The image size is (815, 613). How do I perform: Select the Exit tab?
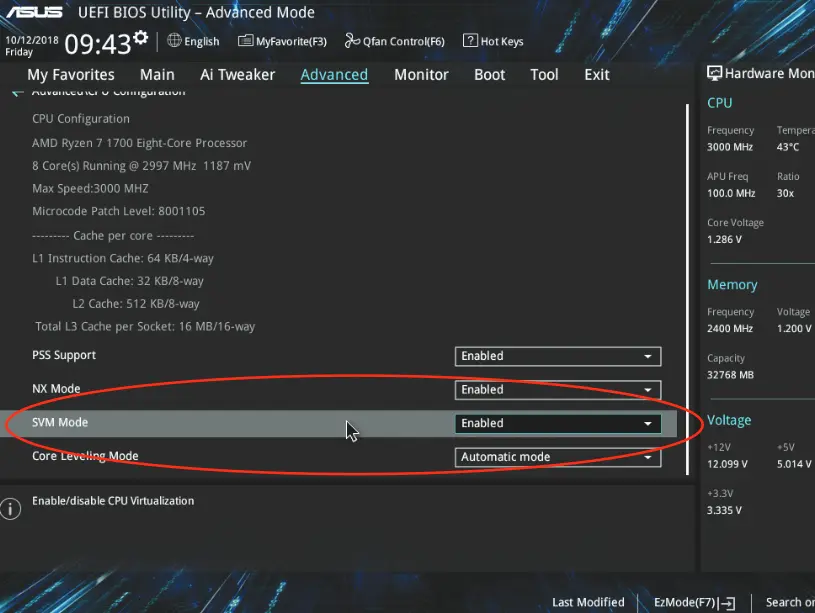pos(596,75)
